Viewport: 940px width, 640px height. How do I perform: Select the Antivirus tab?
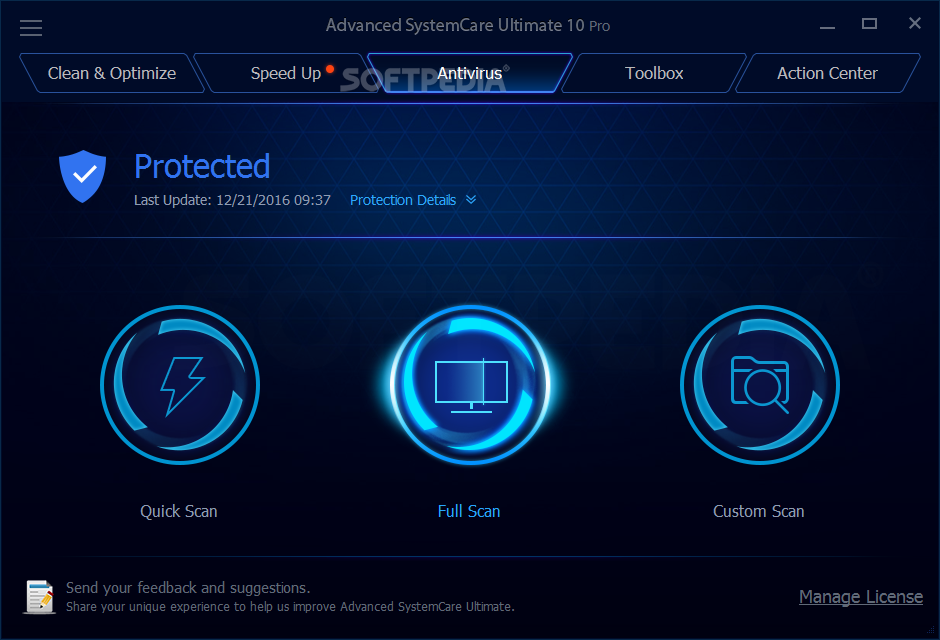coord(469,73)
